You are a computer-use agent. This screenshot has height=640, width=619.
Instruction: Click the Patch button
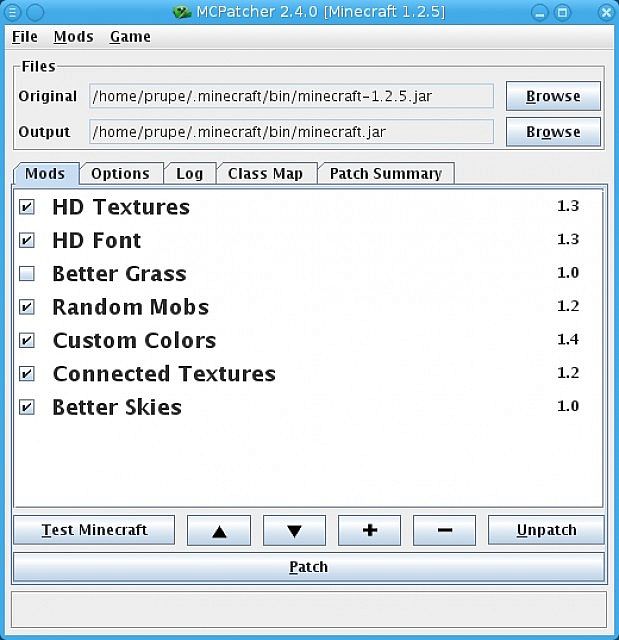[x=308, y=567]
